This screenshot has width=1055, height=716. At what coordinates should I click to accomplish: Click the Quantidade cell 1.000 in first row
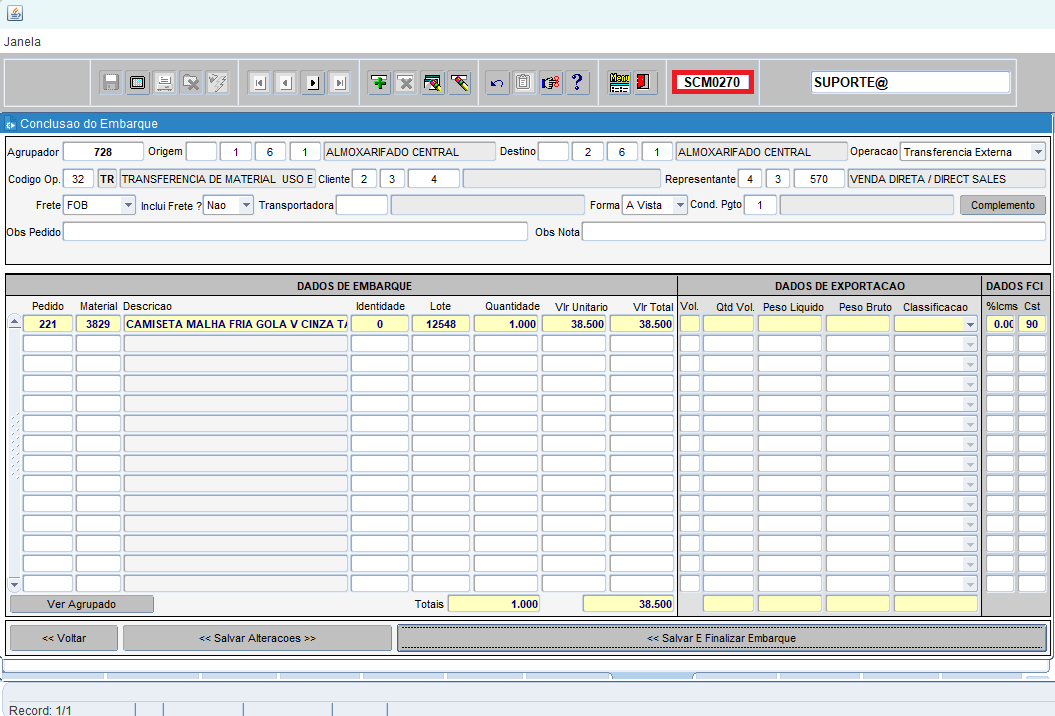(506, 324)
